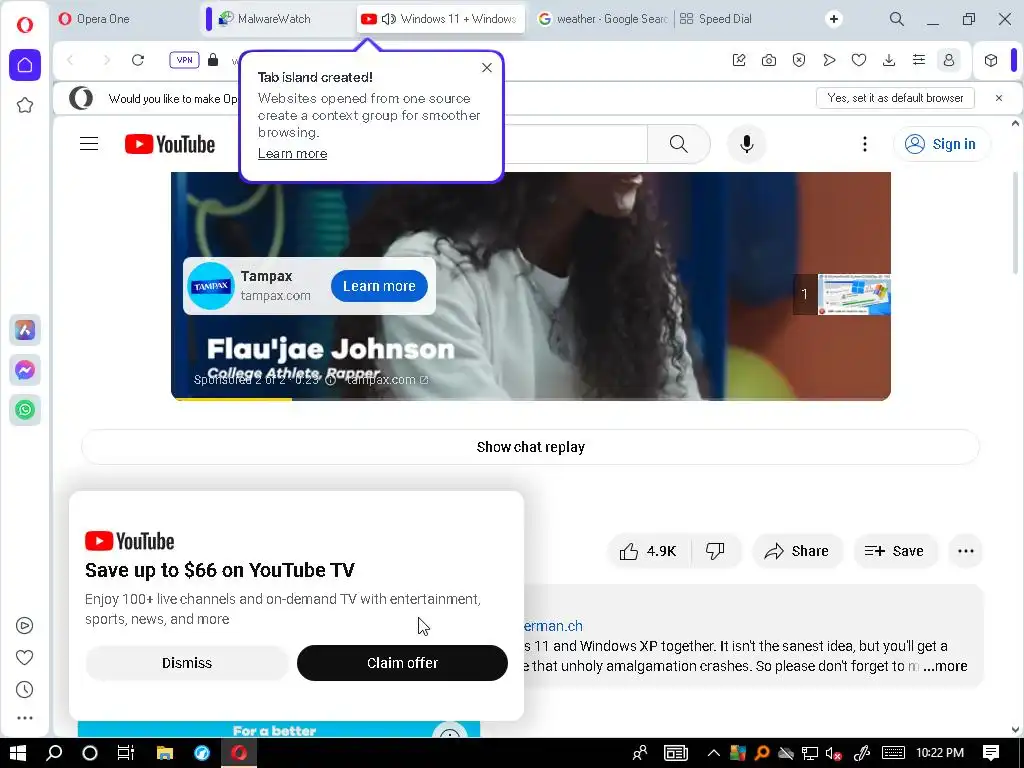The width and height of the screenshot is (1024, 768).
Task: Open the edit/paste-protect icon in address bar
Action: [739, 60]
